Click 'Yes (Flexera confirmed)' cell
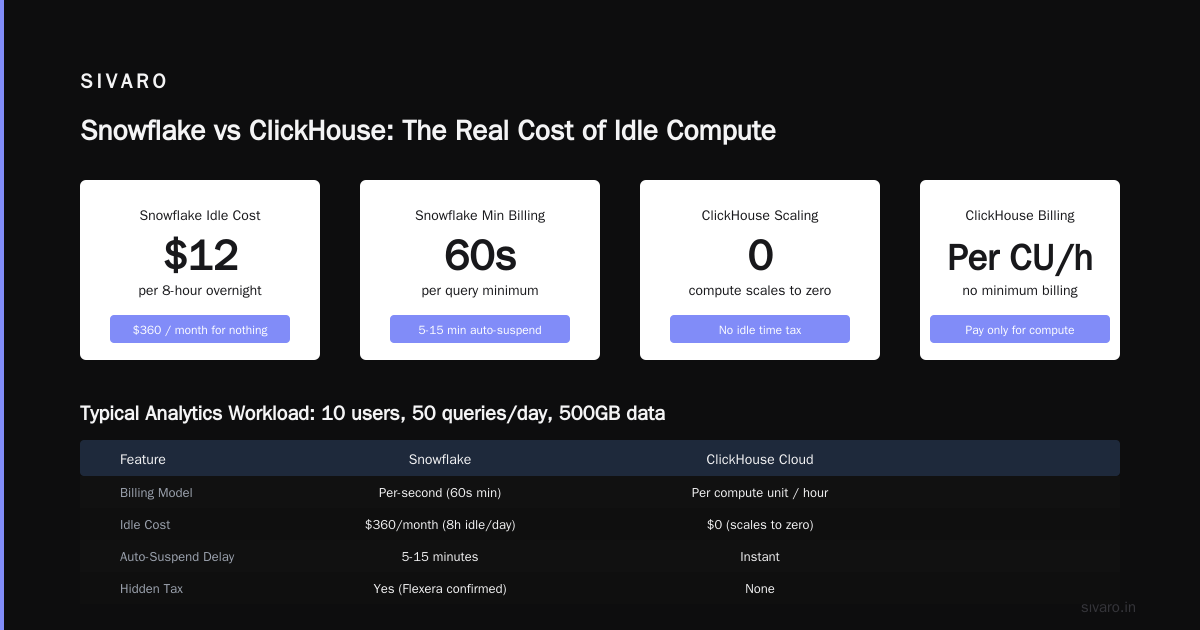The image size is (1200, 630). point(440,589)
